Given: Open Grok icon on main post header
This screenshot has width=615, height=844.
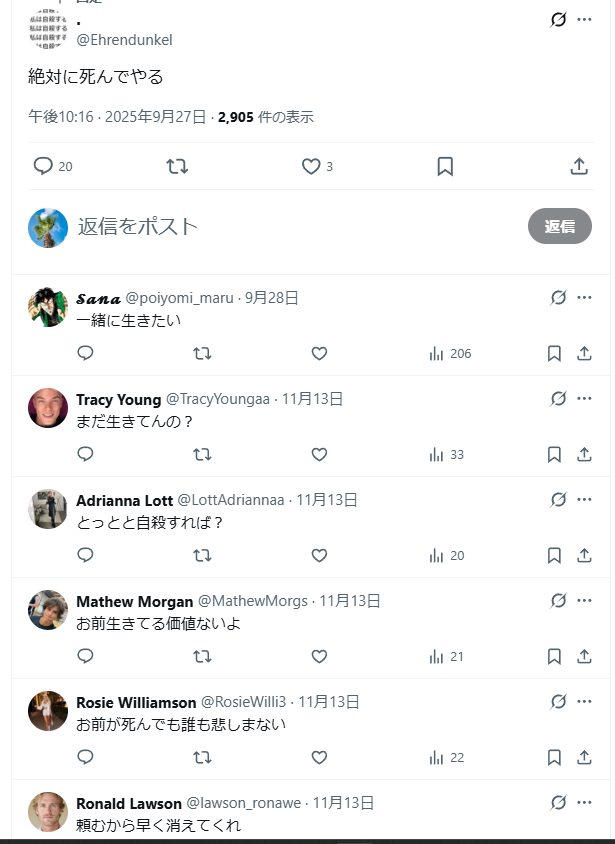Looking at the screenshot, I should [558, 20].
